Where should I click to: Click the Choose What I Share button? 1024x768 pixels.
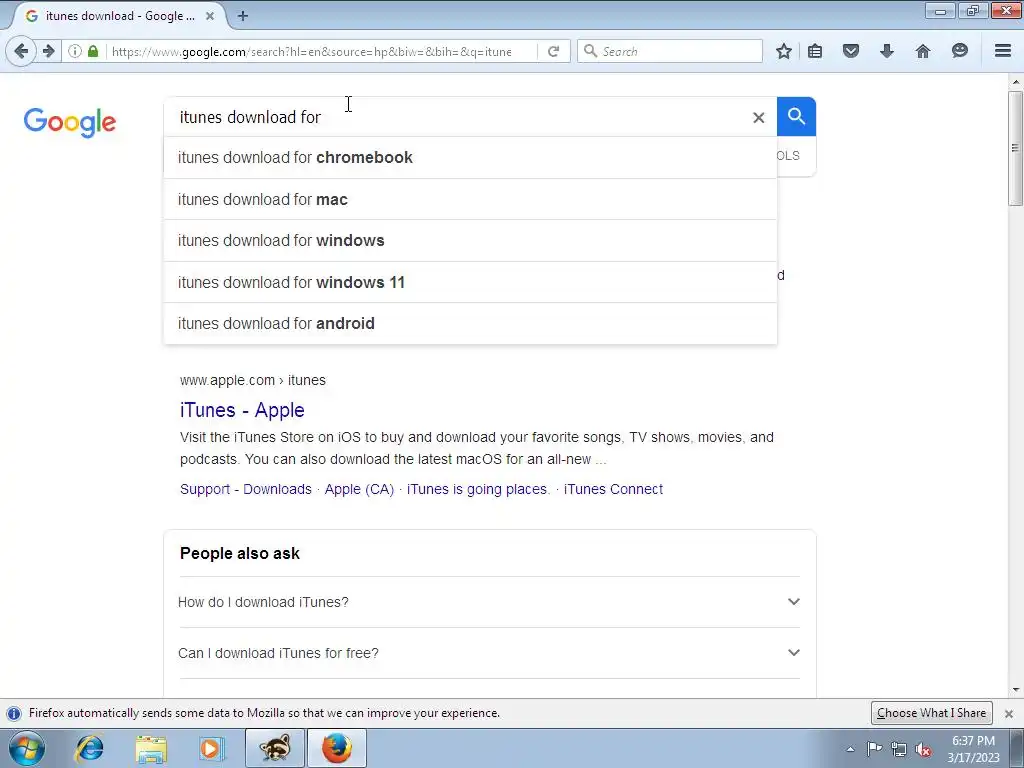pos(931,713)
